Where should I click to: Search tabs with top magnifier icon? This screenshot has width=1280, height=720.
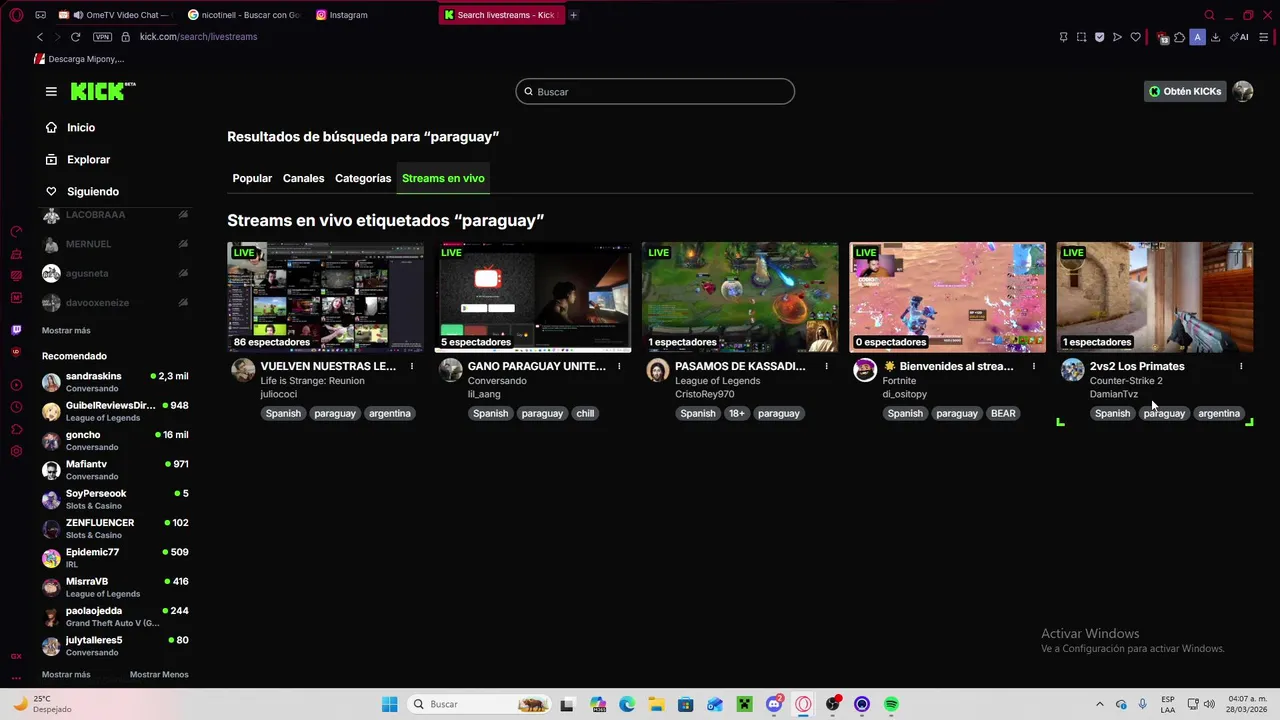coord(1209,15)
